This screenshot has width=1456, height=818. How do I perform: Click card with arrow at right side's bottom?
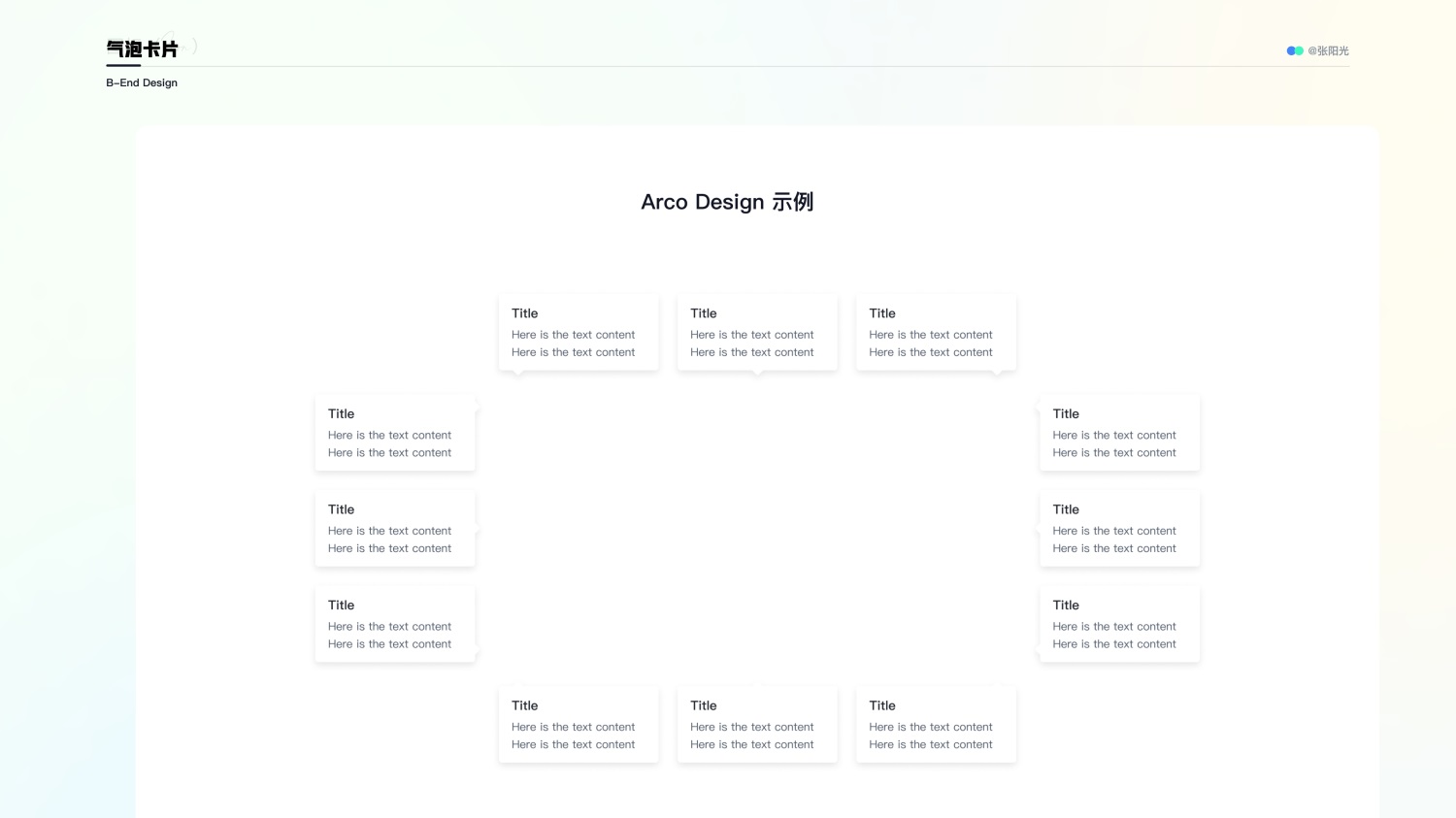coord(395,624)
